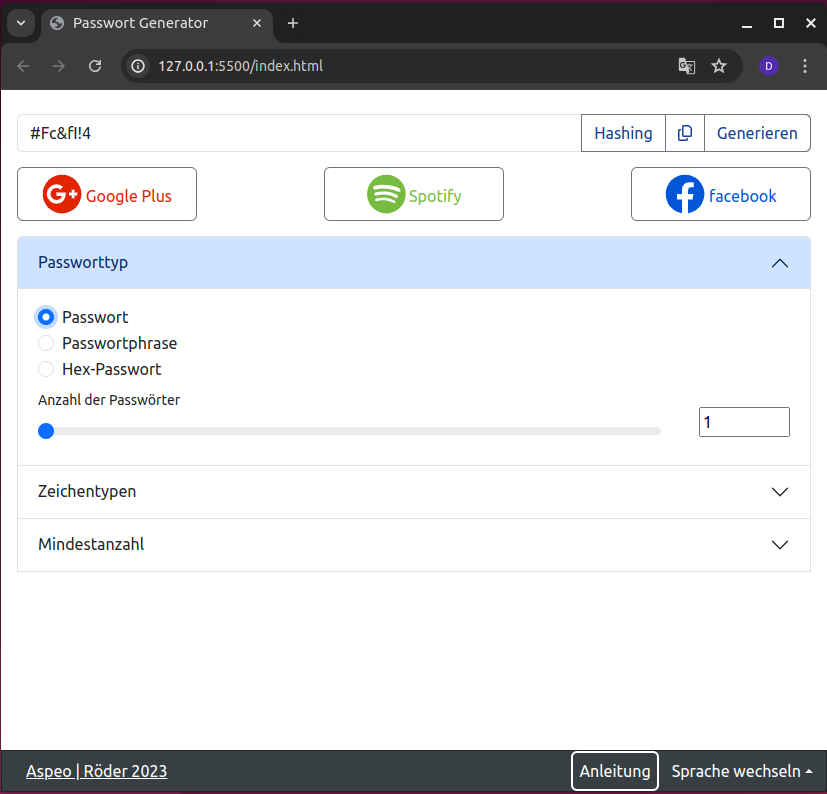Click the Google Plus preset button text
Viewport: 827px width, 794px height.
pyautogui.click(x=129, y=196)
